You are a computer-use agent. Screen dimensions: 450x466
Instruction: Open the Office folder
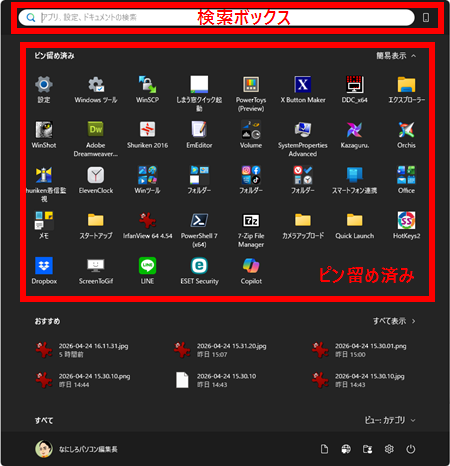tap(406, 180)
